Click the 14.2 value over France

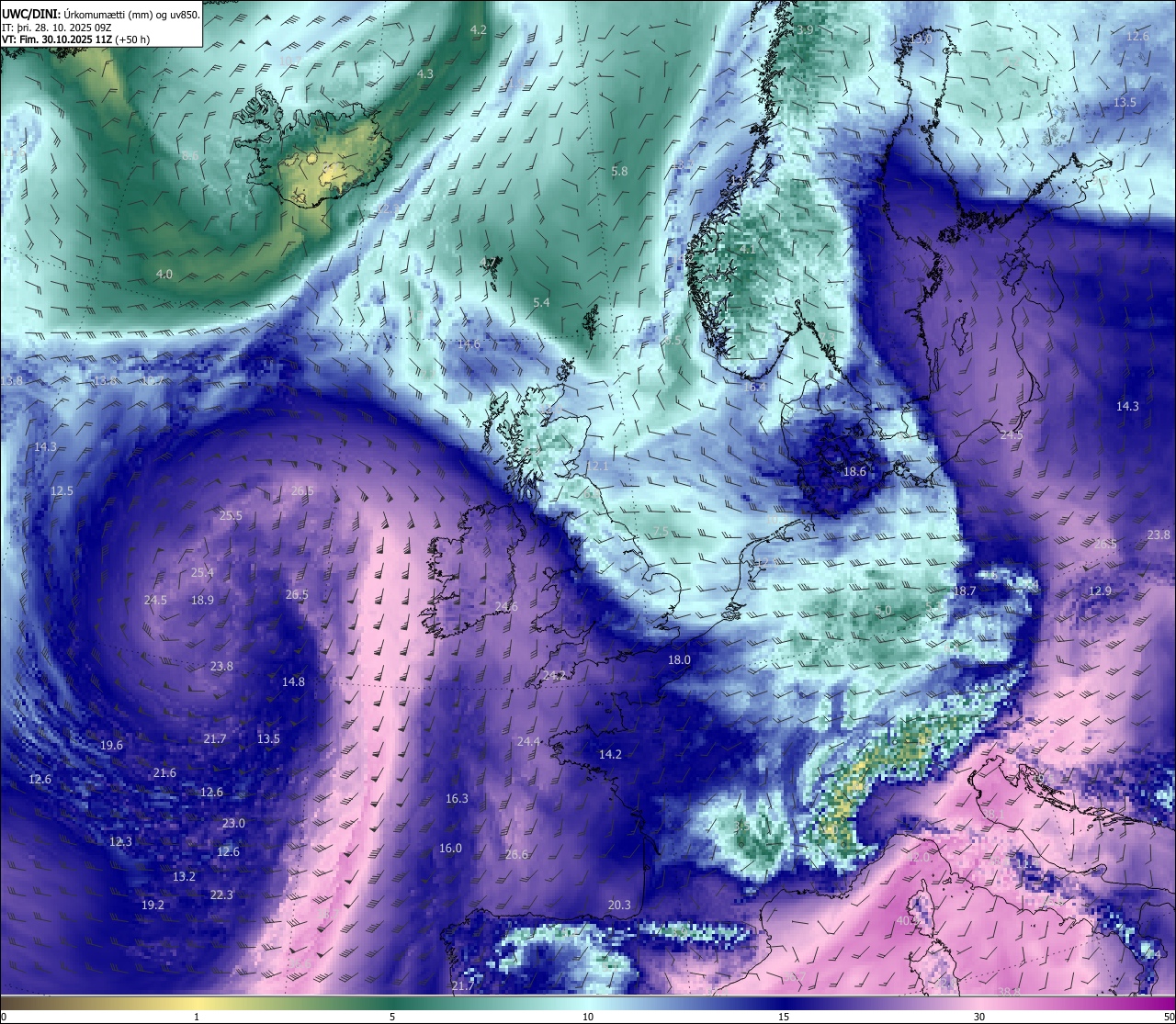610,754
